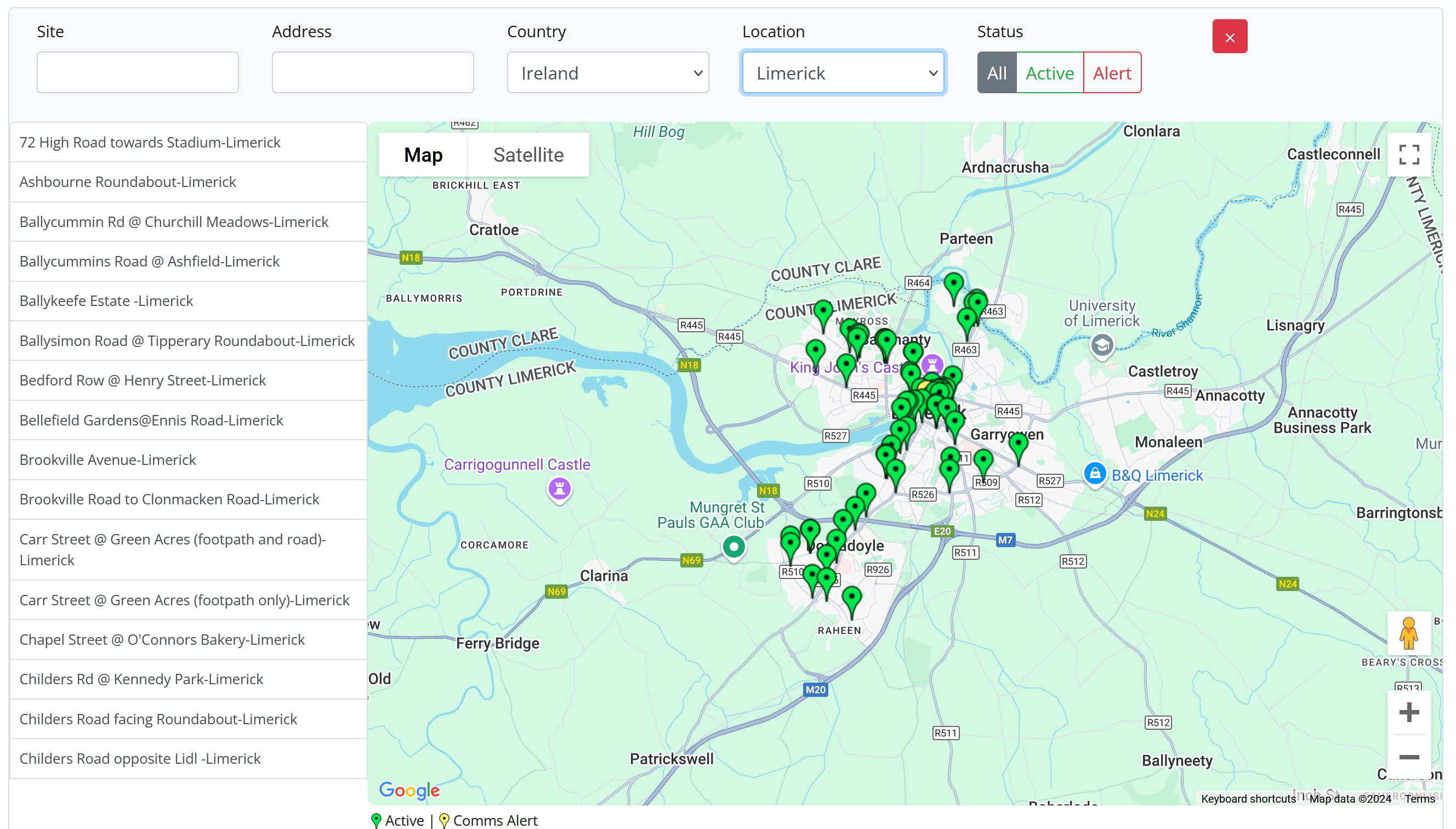Click the Mungret St Pauls GAA Club marker
Image resolution: width=1456 pixels, height=829 pixels.
[x=733, y=547]
